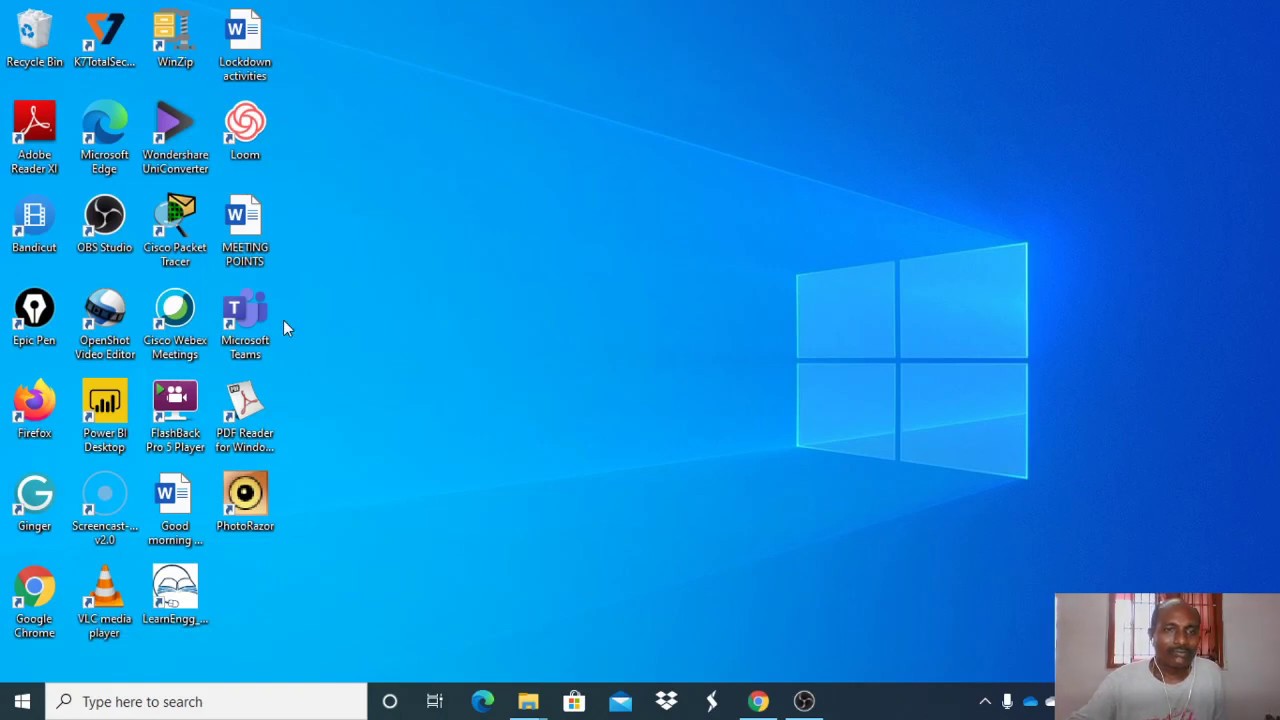Select the PhotoRazor desktop shortcut
The height and width of the screenshot is (720, 1280).
(x=245, y=504)
